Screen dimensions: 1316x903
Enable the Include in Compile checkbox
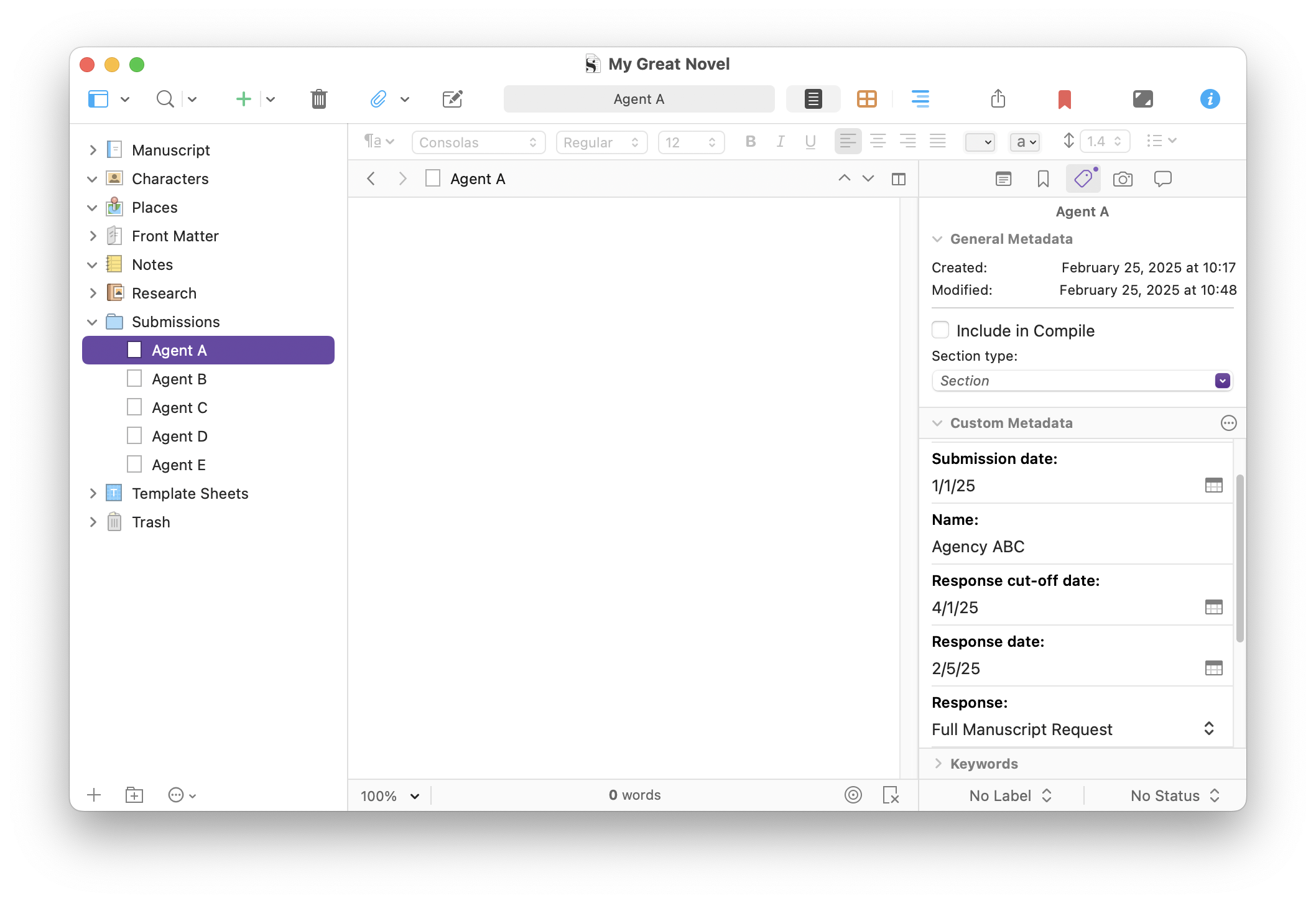[x=940, y=330]
